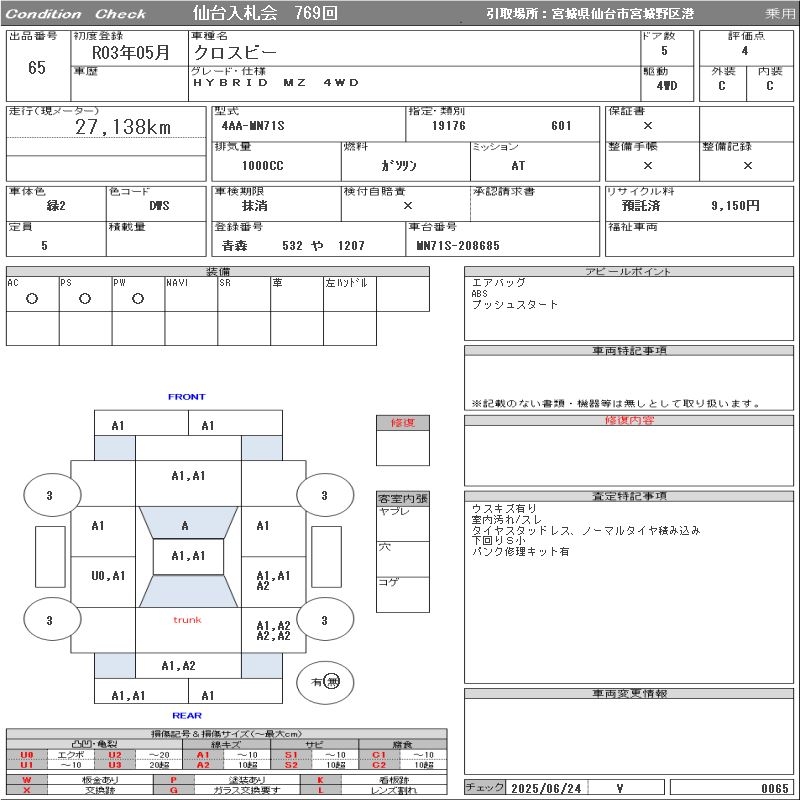Select the 左ハンドル equipment cell
Screen dimensions: 800x800
tap(350, 294)
